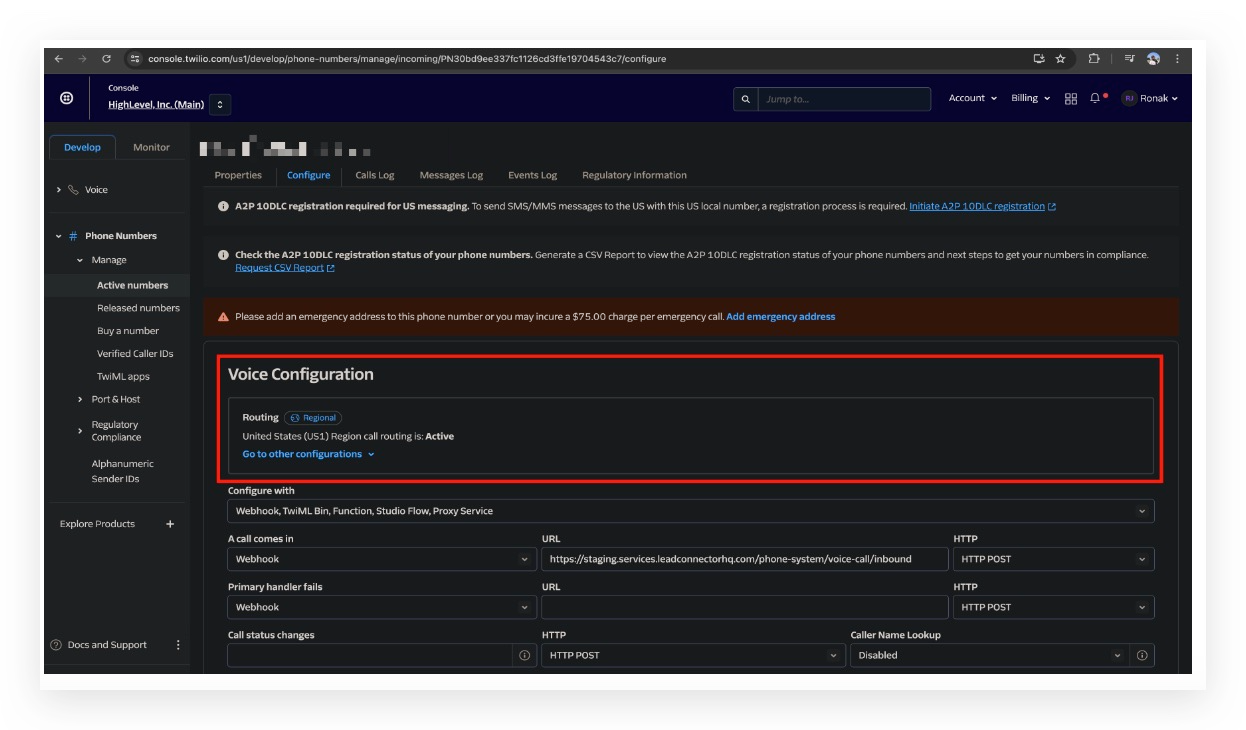Open the Primary handler fails Webhook dropdown
The image size is (1246, 730).
[382, 607]
